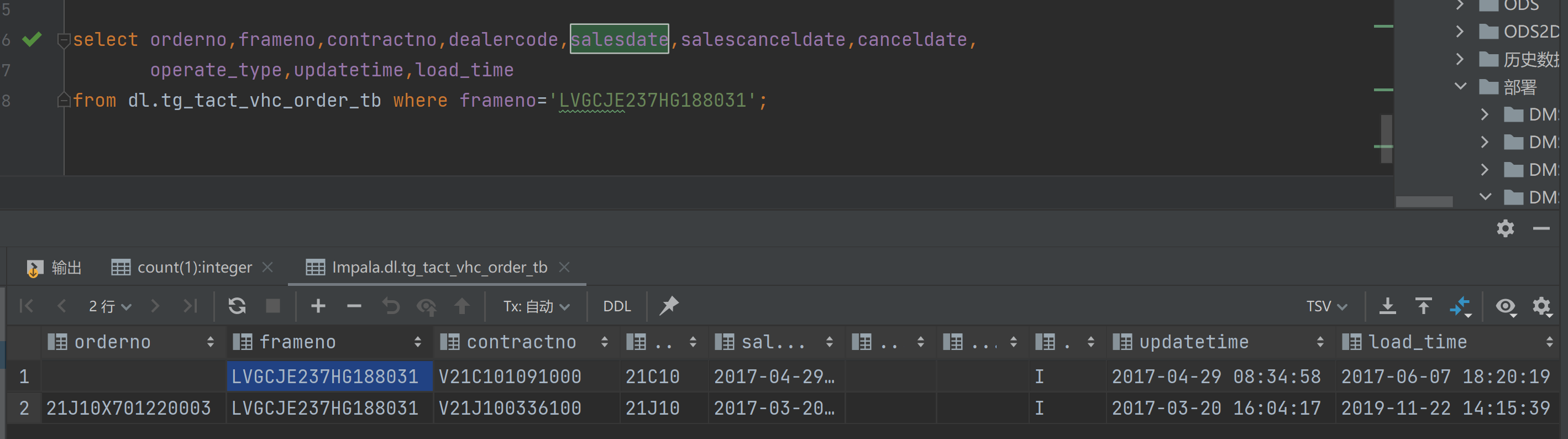Click the export data download icon
The image size is (1568, 439).
(x=1387, y=306)
